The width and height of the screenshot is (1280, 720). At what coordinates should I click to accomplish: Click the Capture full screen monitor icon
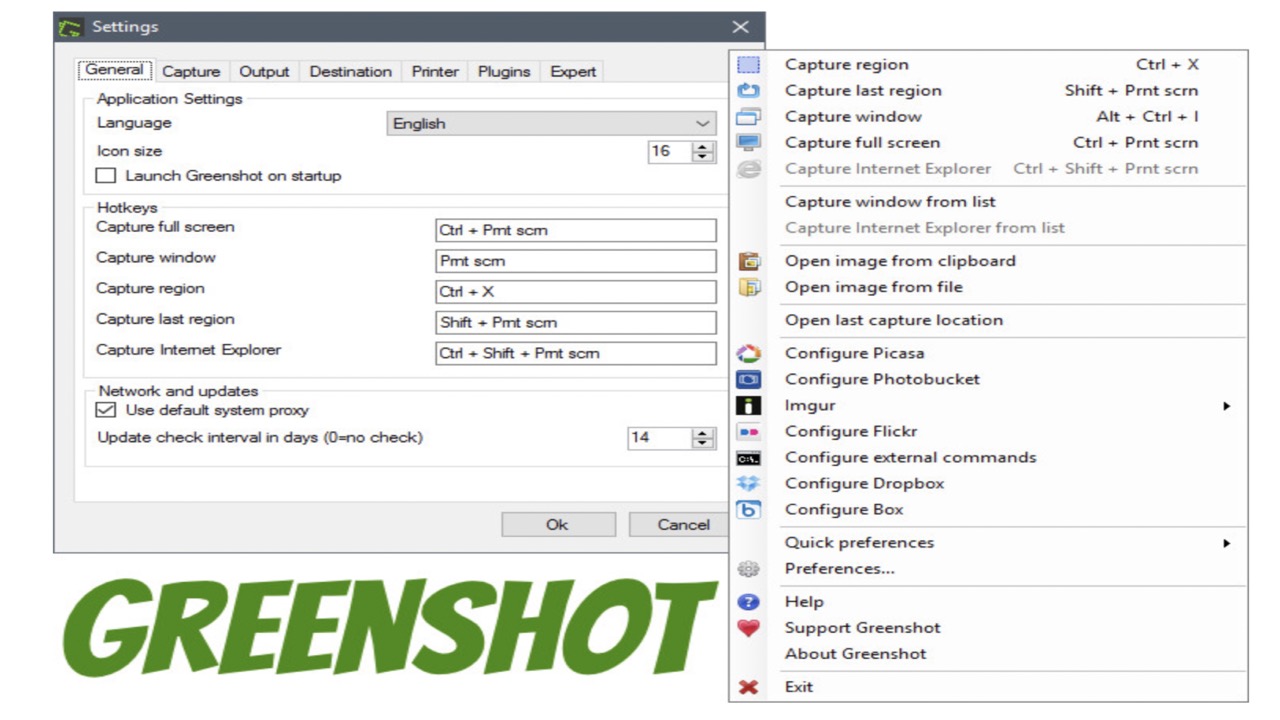click(748, 143)
